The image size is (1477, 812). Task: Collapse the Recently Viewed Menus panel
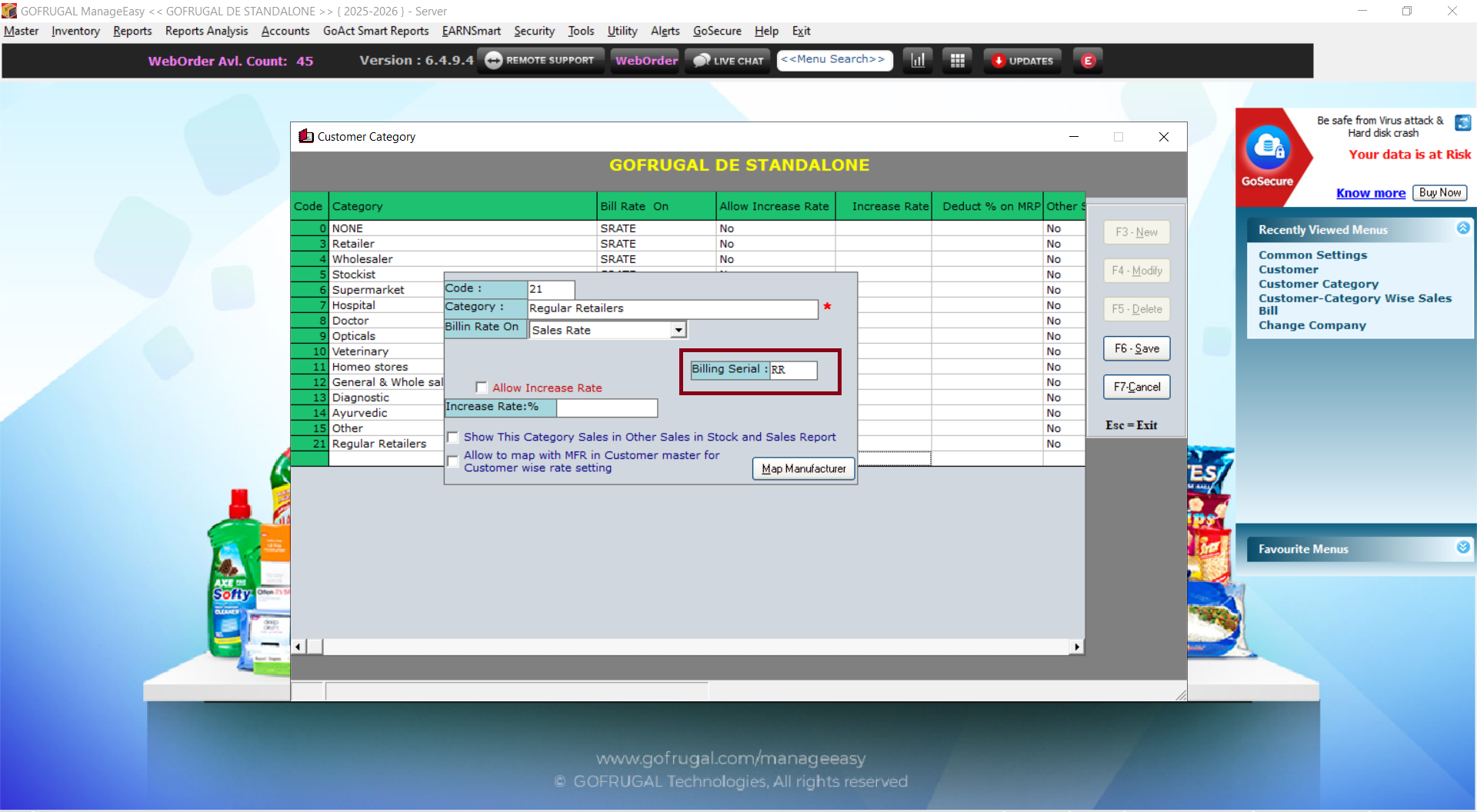pos(1463,228)
